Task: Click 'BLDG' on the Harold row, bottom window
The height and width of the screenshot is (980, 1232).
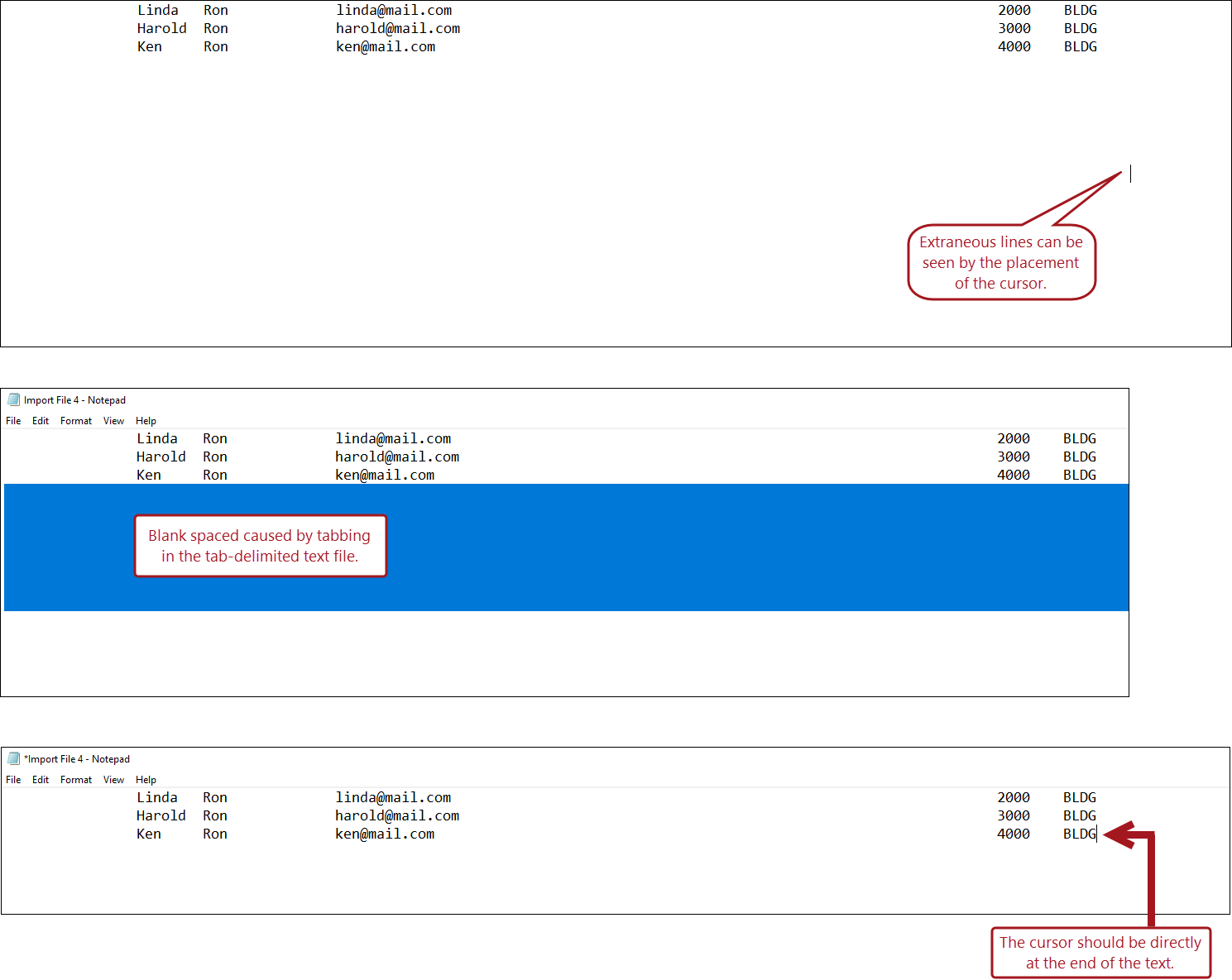Action: (1080, 815)
